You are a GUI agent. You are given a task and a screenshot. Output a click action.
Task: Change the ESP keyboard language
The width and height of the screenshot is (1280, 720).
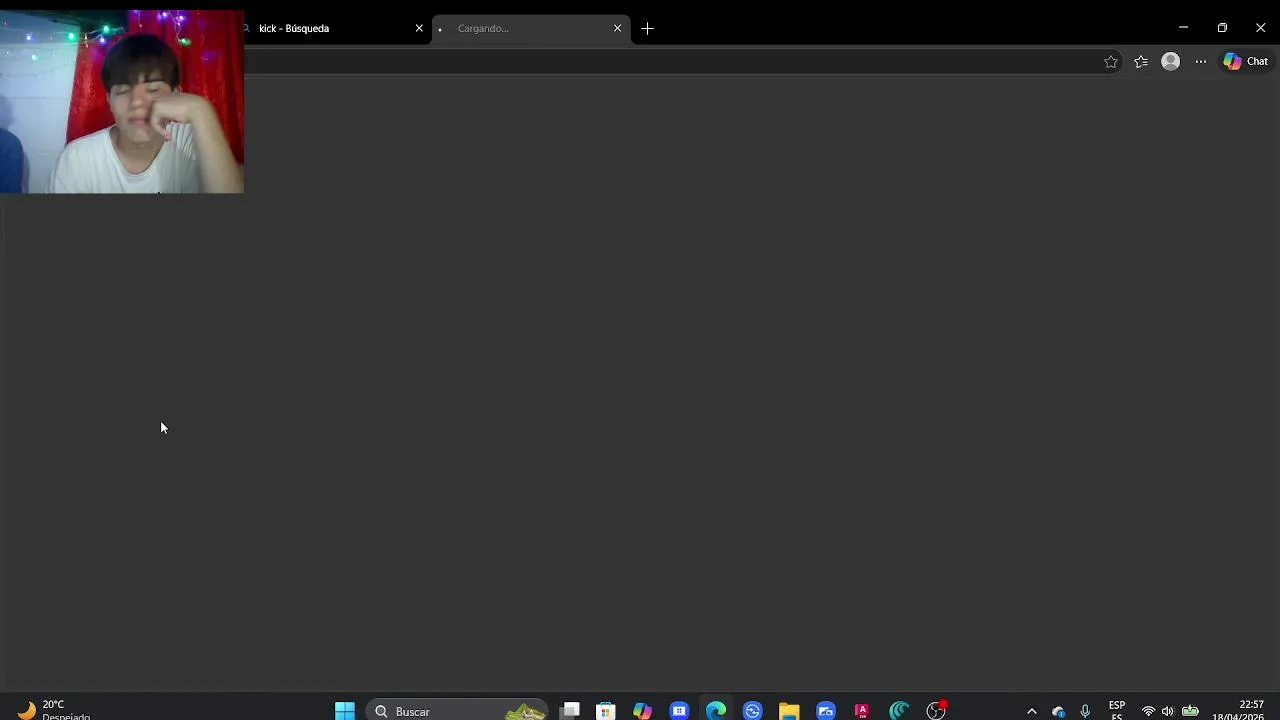(1117, 710)
